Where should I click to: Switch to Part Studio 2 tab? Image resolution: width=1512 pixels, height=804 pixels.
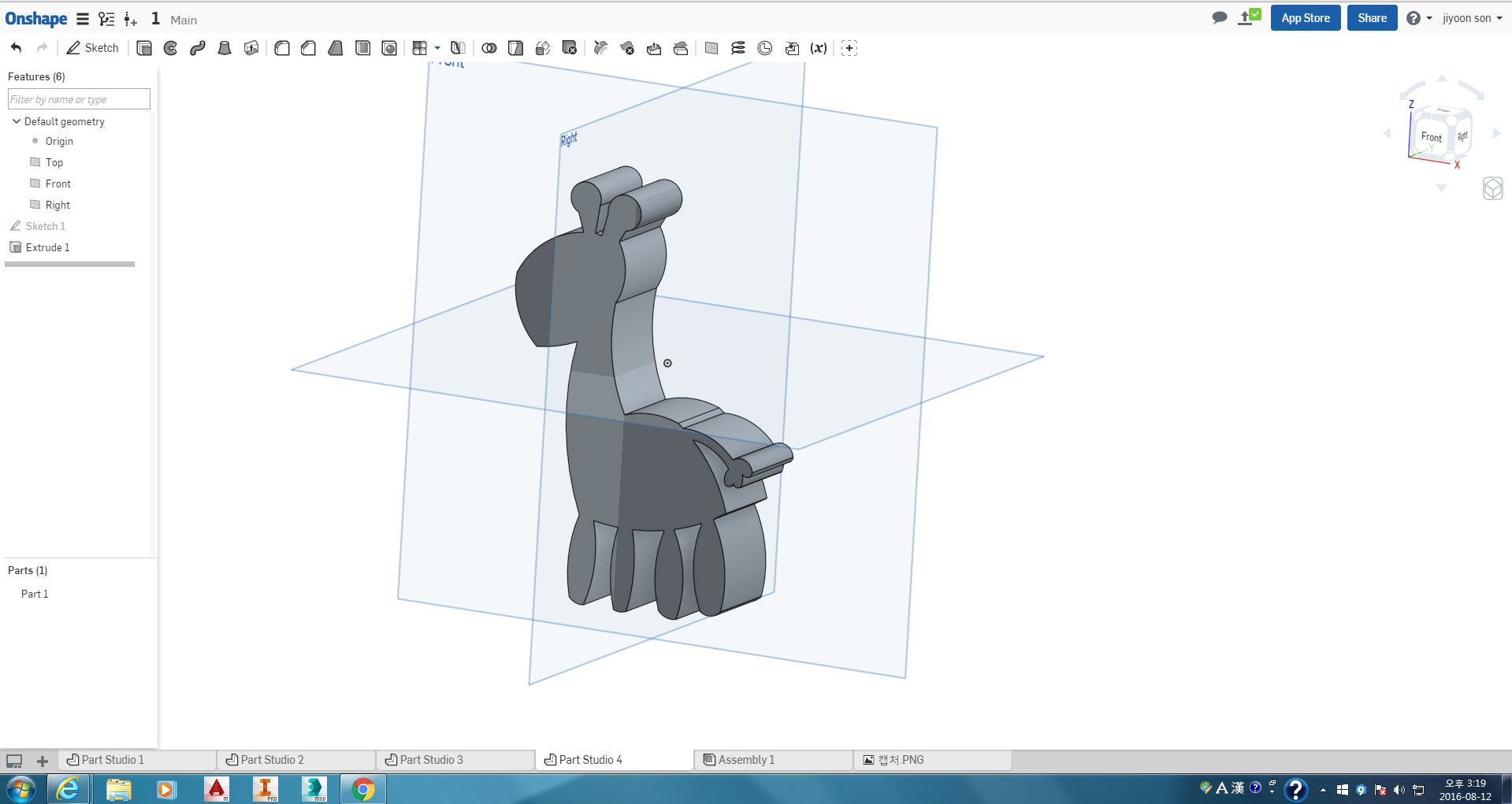pos(297,760)
